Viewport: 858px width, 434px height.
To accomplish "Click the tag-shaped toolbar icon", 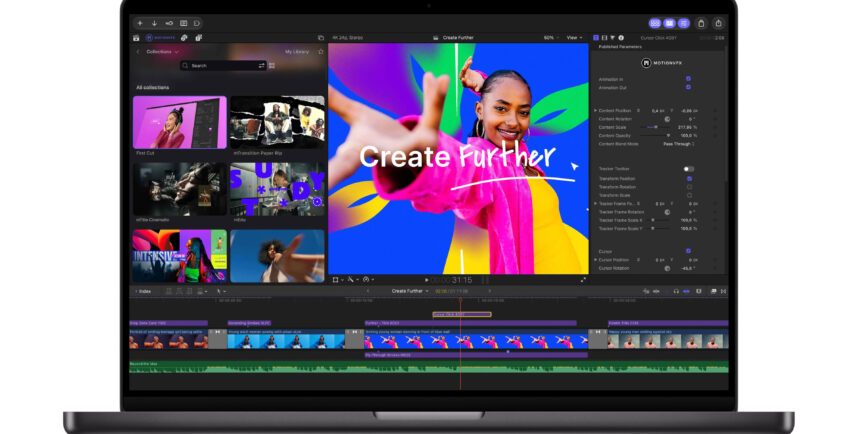I will coord(197,24).
